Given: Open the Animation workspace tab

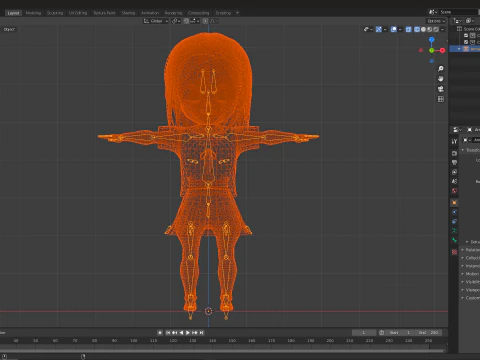Looking at the screenshot, I should pos(150,13).
